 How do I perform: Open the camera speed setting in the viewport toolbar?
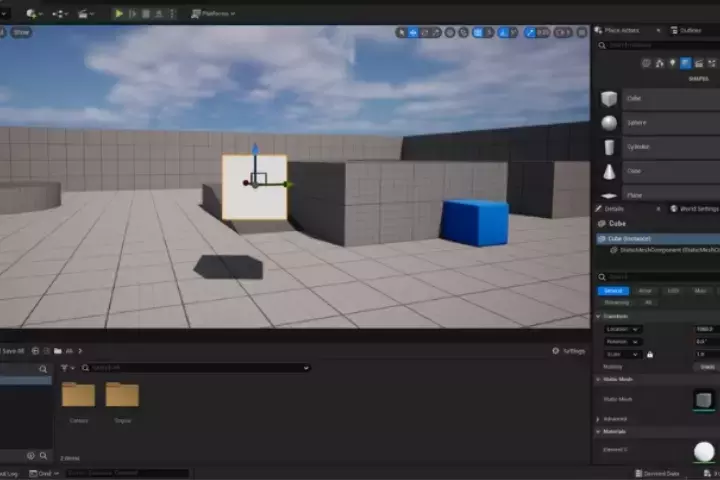click(x=563, y=32)
